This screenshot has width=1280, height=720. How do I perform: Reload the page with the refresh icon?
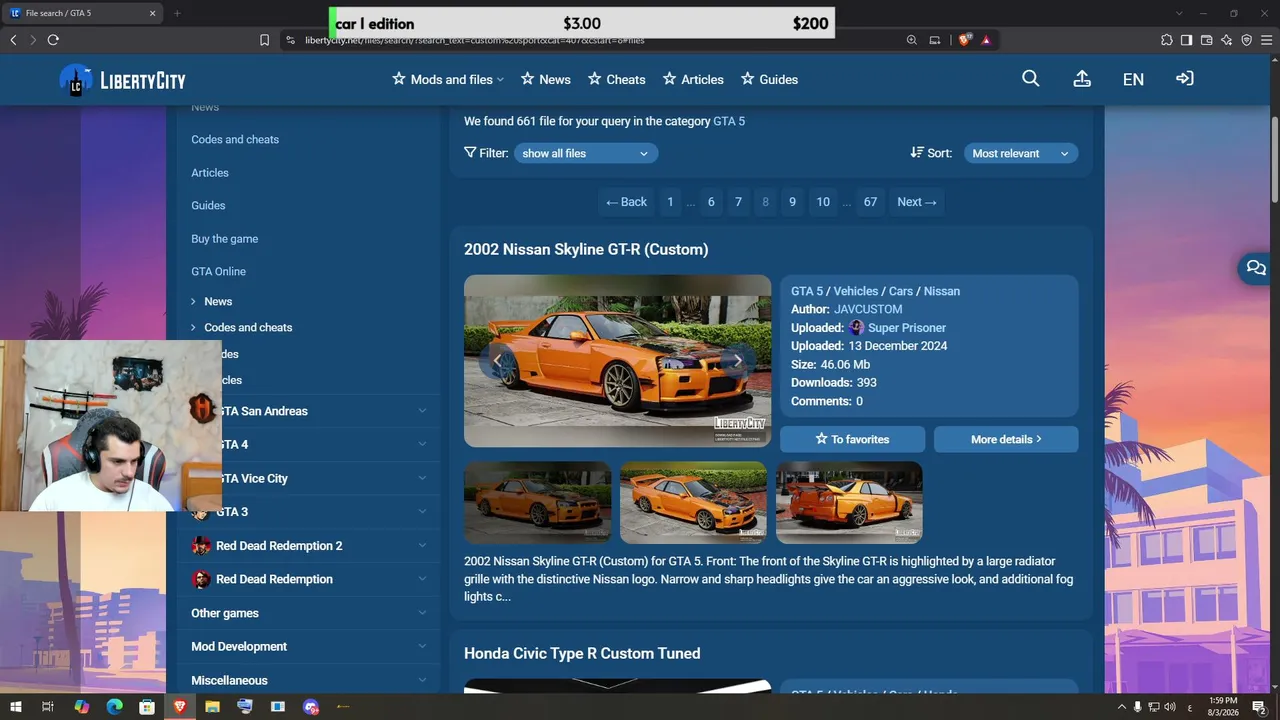click(53, 40)
